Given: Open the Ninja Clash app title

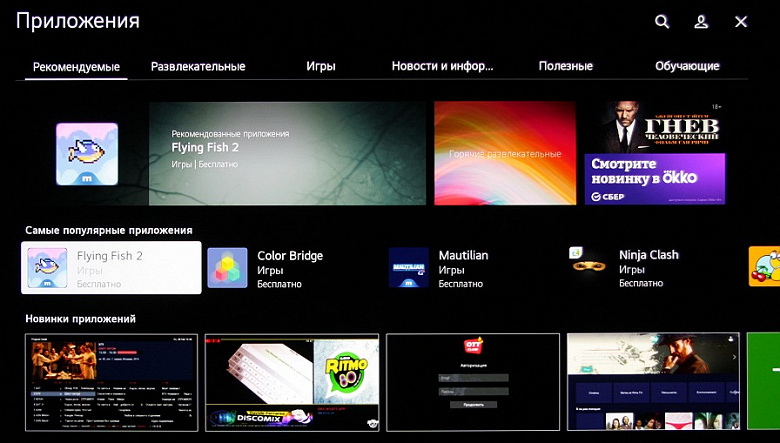Looking at the screenshot, I should pos(649,255).
